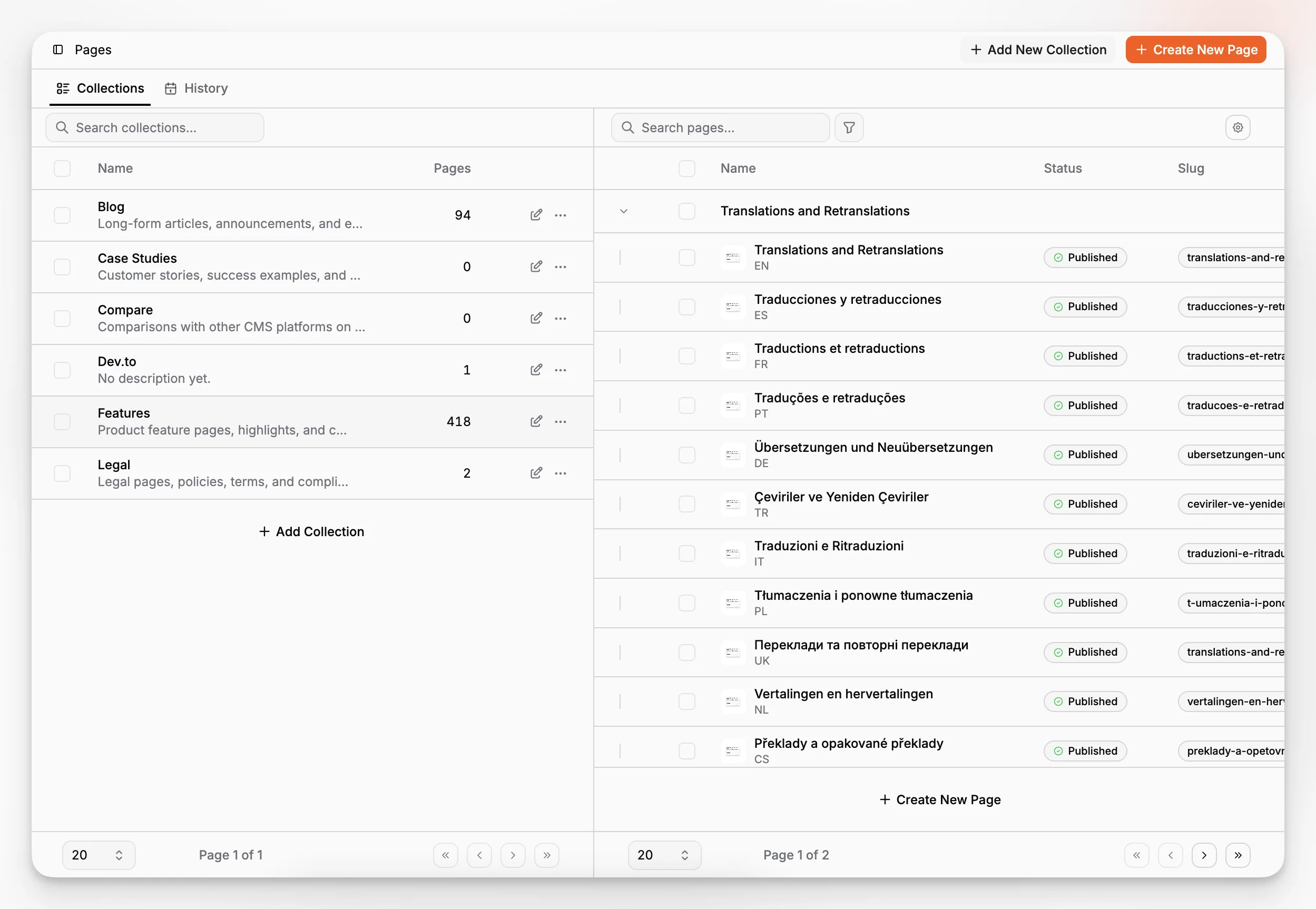Click Create New Page below pages table
Image resolution: width=1316 pixels, height=909 pixels.
point(939,799)
